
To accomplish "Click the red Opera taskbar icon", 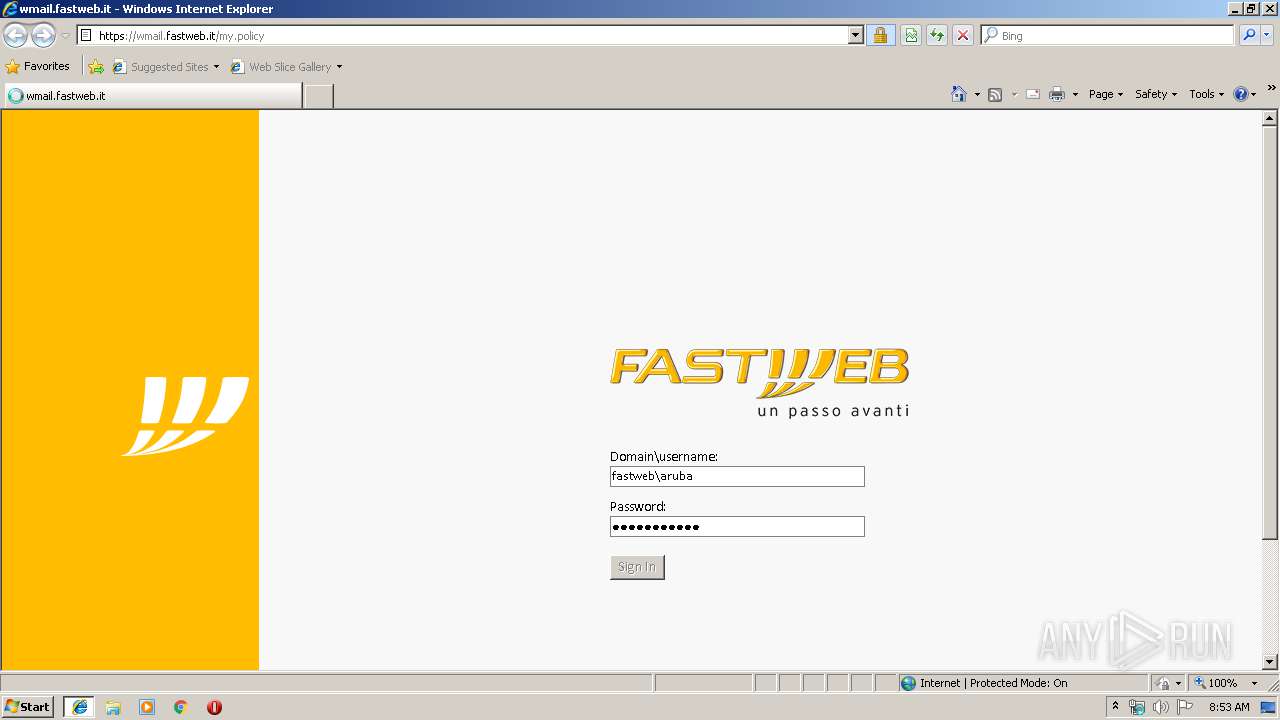I will point(214,707).
